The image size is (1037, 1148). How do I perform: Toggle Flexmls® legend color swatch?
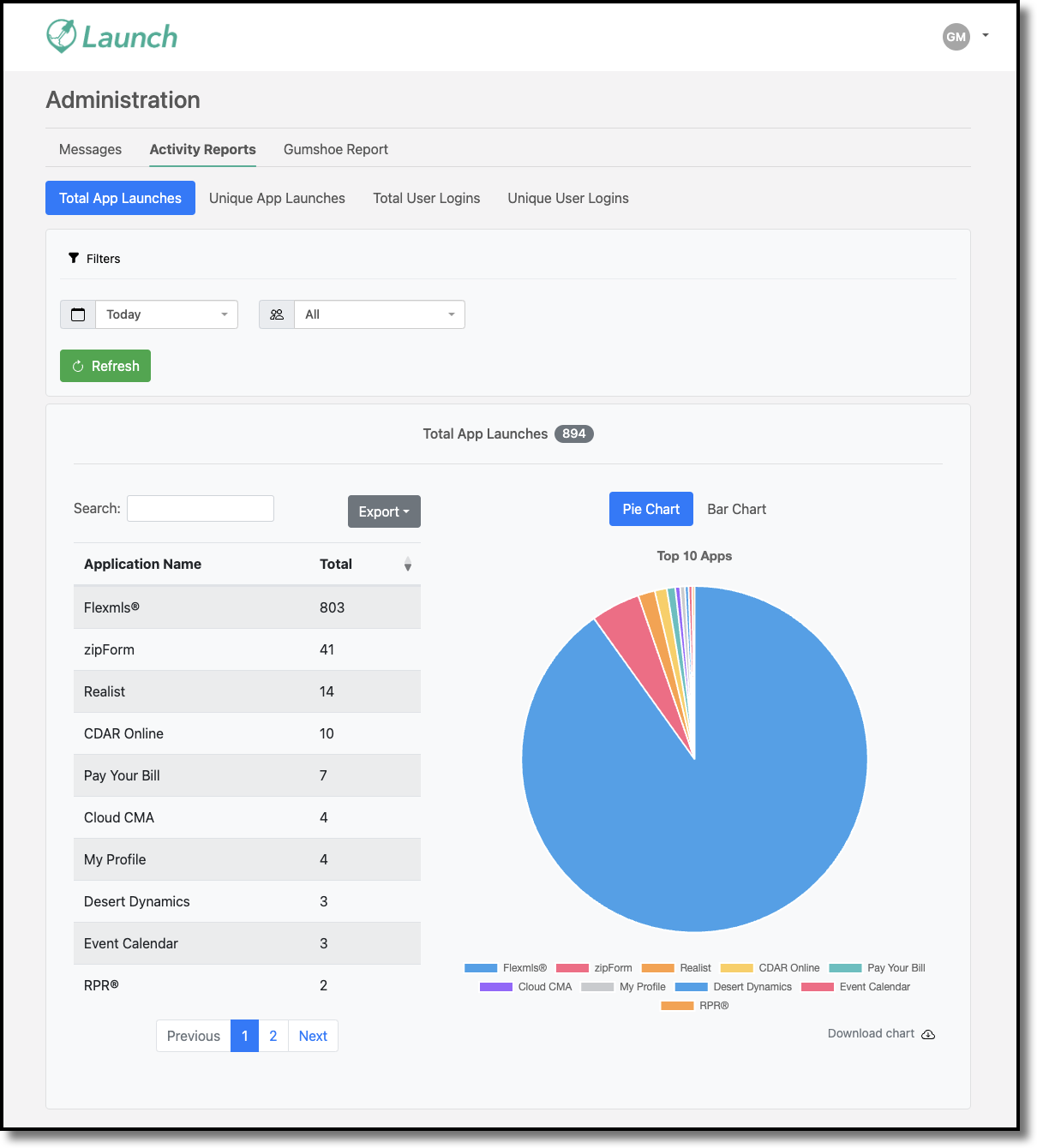click(481, 968)
